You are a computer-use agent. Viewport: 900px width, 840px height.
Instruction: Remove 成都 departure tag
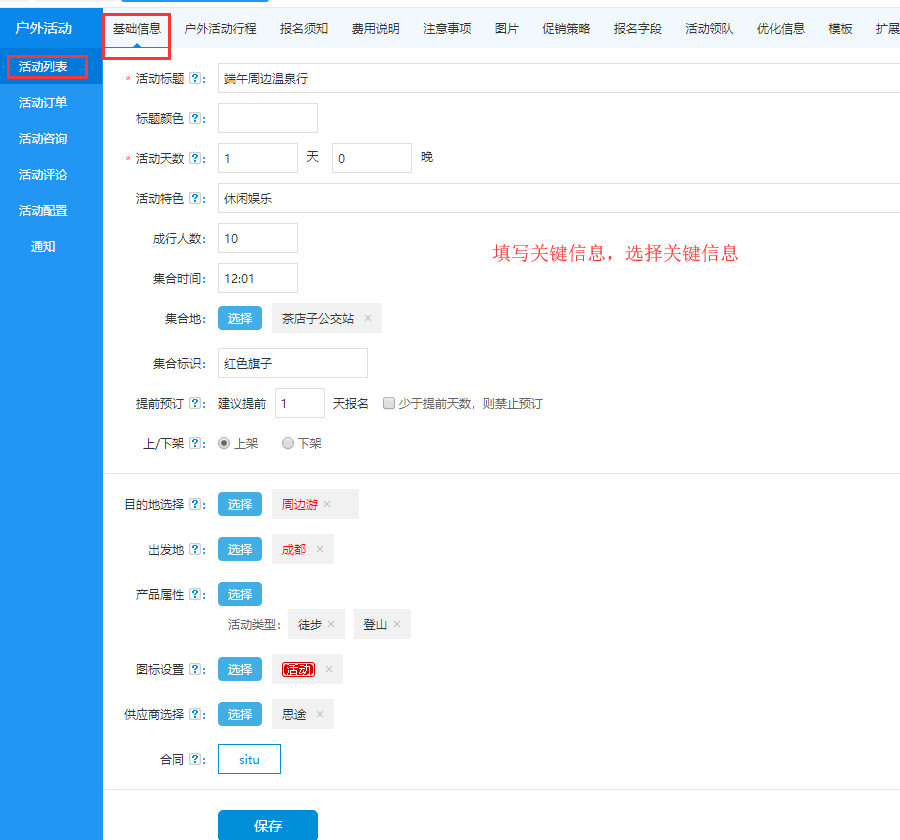tap(320, 549)
